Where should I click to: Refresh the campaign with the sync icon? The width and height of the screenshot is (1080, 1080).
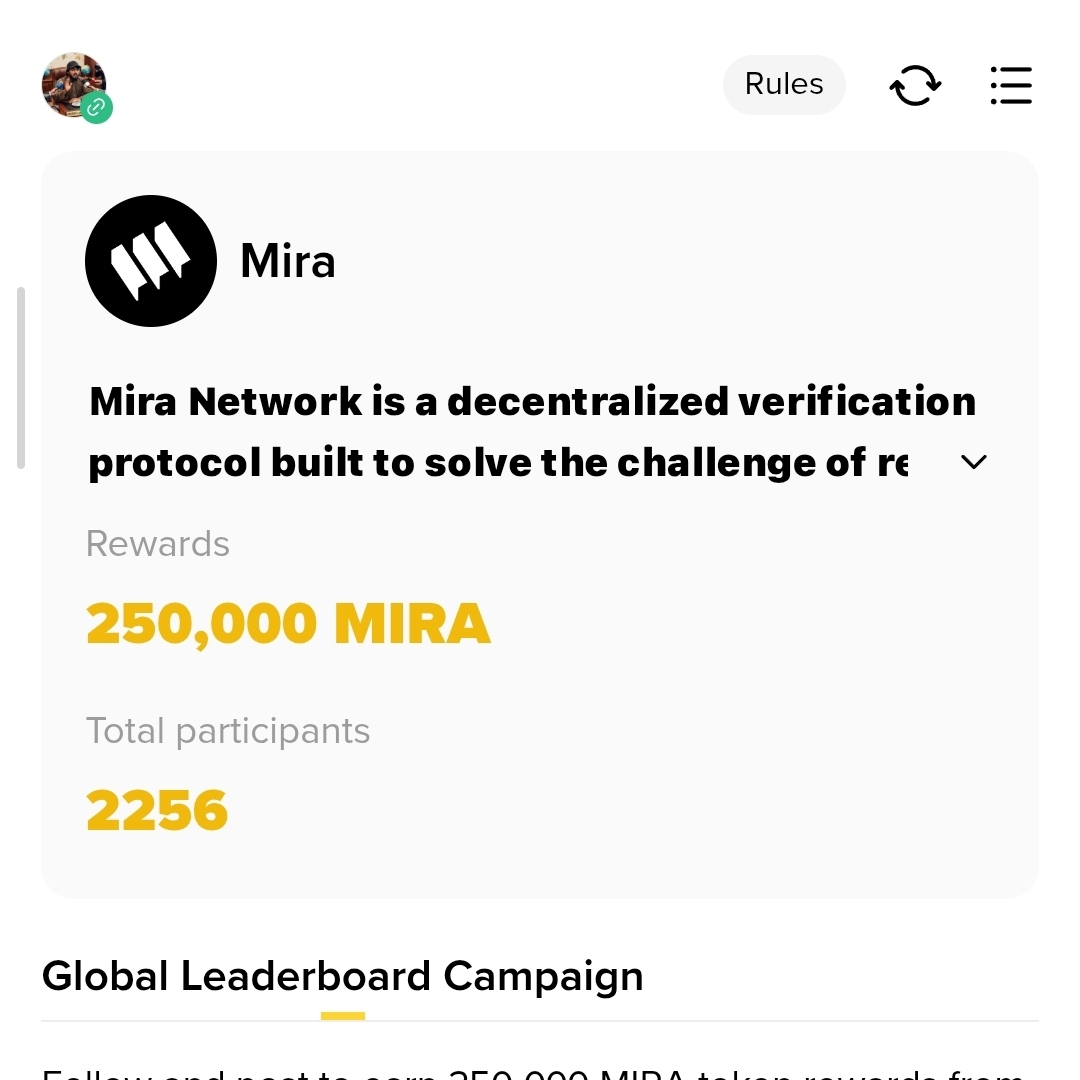[915, 85]
